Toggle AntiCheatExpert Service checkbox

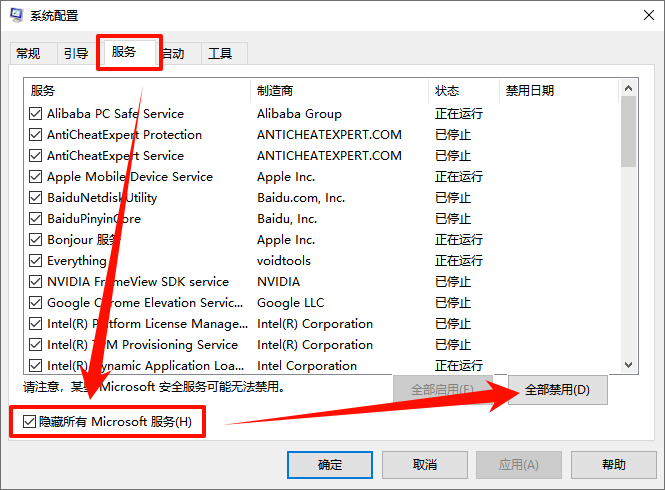click(x=36, y=156)
